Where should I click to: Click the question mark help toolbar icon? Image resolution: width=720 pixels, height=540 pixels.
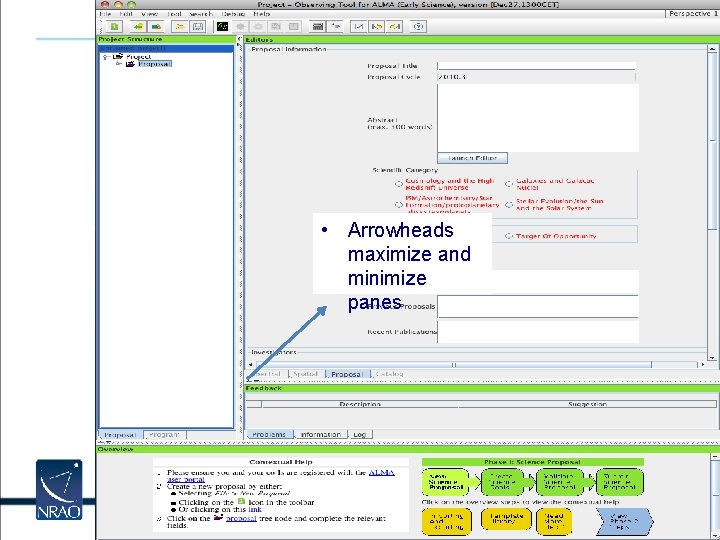tap(418, 27)
